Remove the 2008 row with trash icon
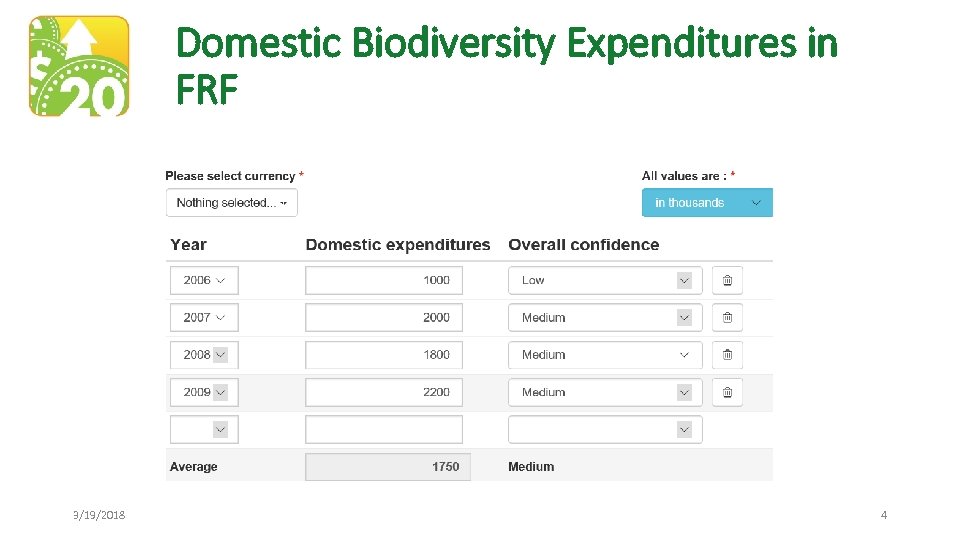This screenshot has height=540, width=960. pos(727,355)
